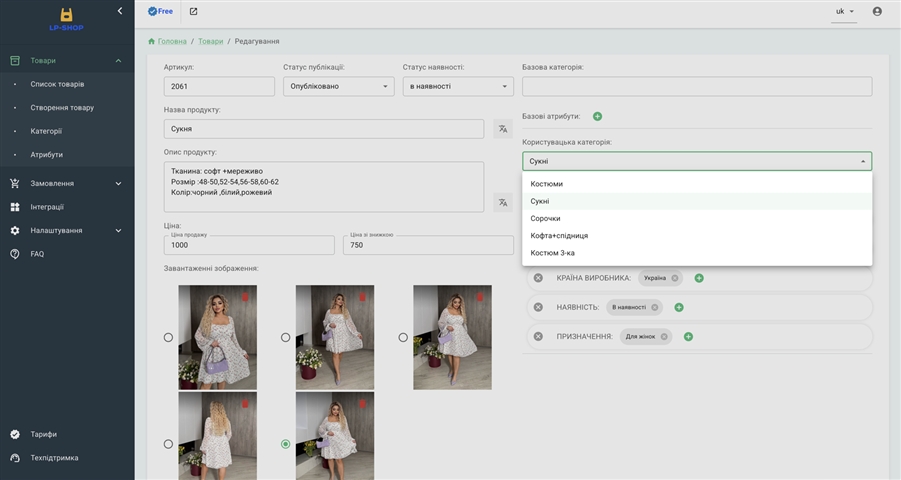Screen dimensions: 901x480
Task: Click translate icon next to product name field
Action: pyautogui.click(x=503, y=129)
